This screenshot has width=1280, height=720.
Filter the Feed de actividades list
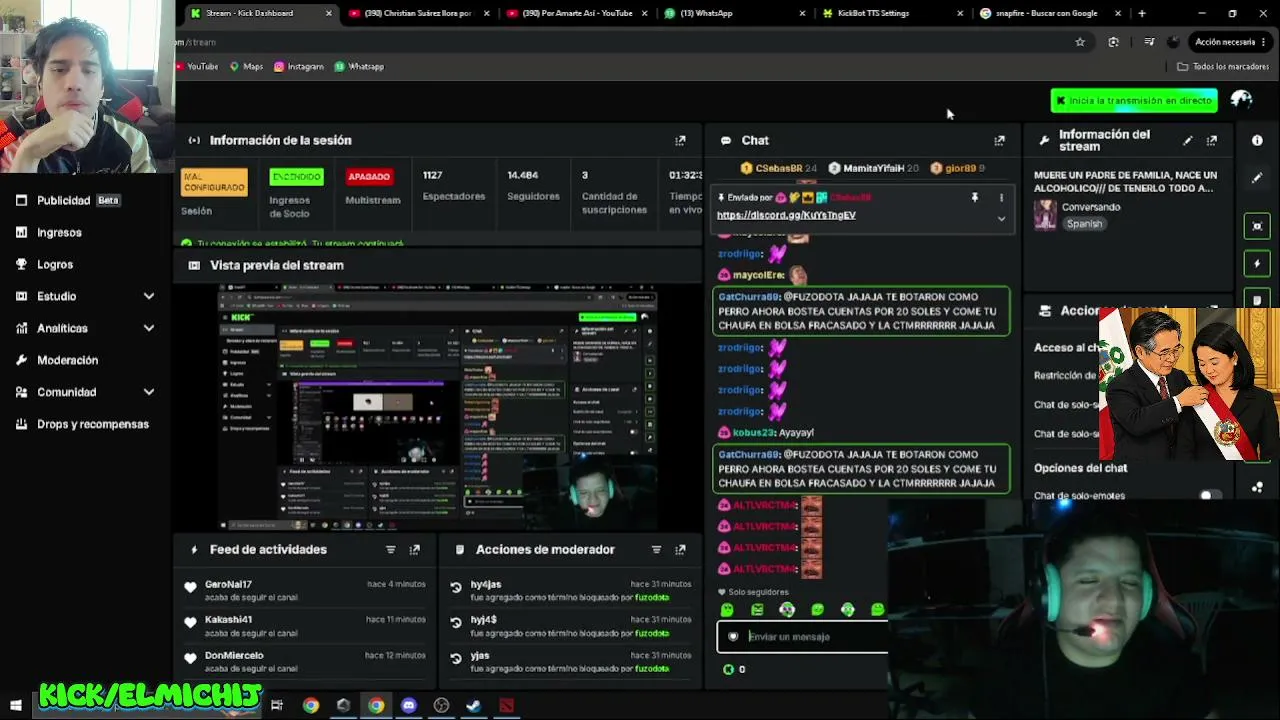coord(391,549)
